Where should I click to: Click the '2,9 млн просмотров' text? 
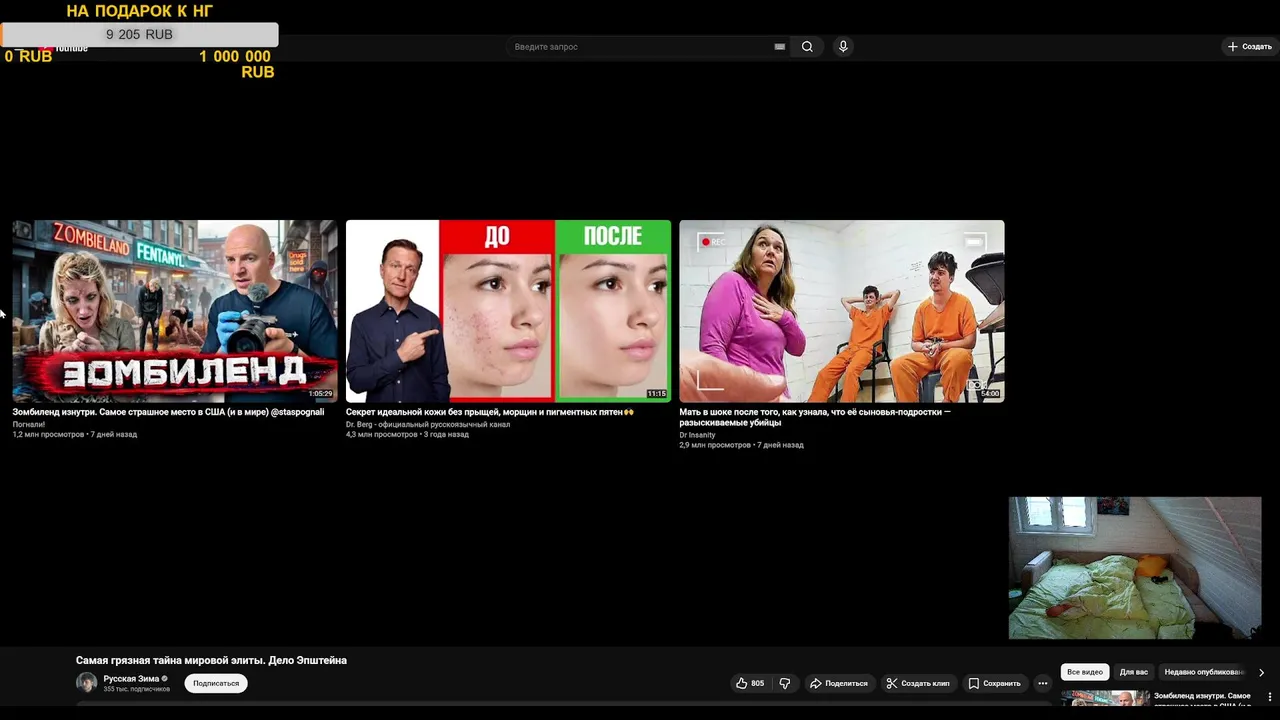[x=715, y=445]
